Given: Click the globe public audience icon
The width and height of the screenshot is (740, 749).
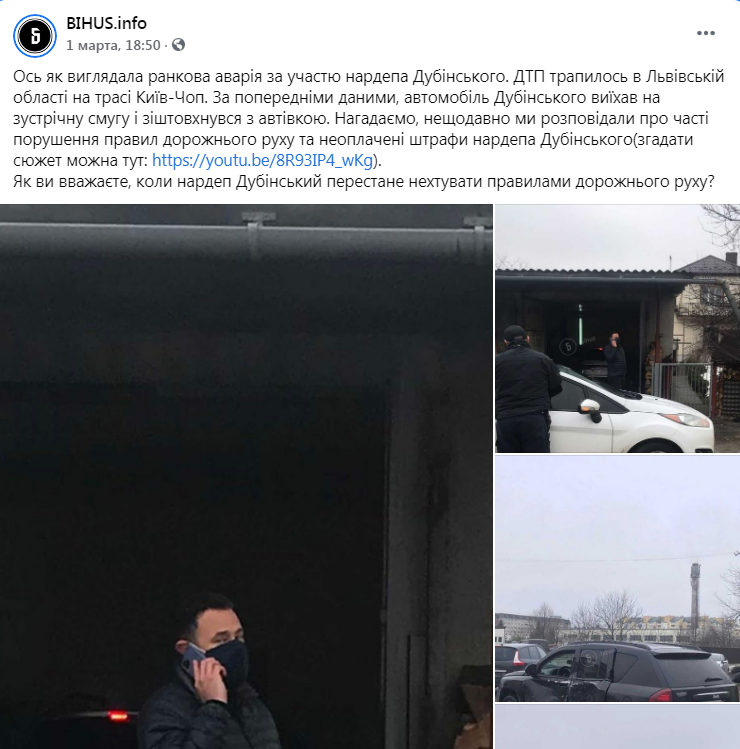Looking at the screenshot, I should click(178, 45).
